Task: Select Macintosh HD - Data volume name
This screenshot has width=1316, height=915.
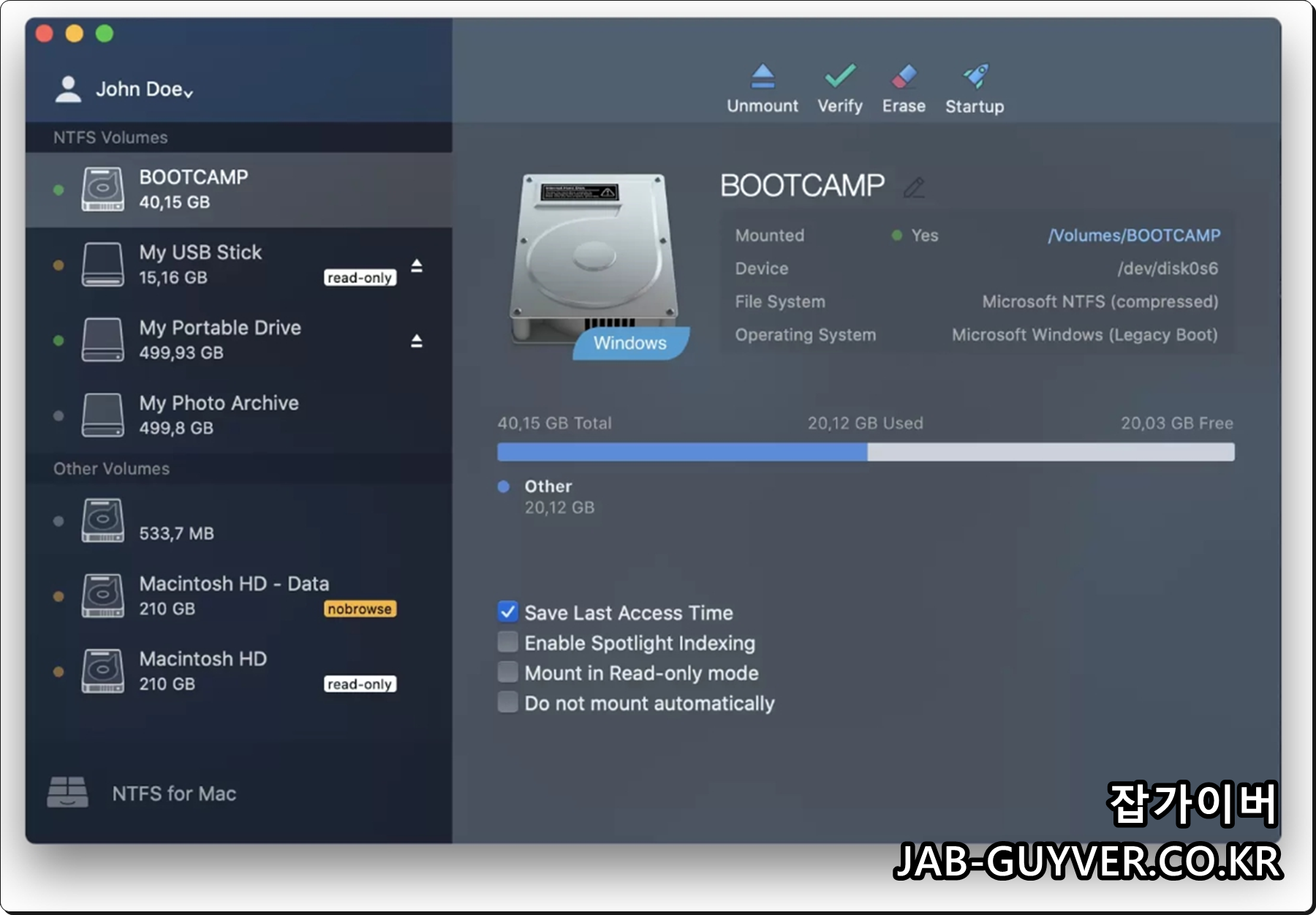Action: (234, 584)
